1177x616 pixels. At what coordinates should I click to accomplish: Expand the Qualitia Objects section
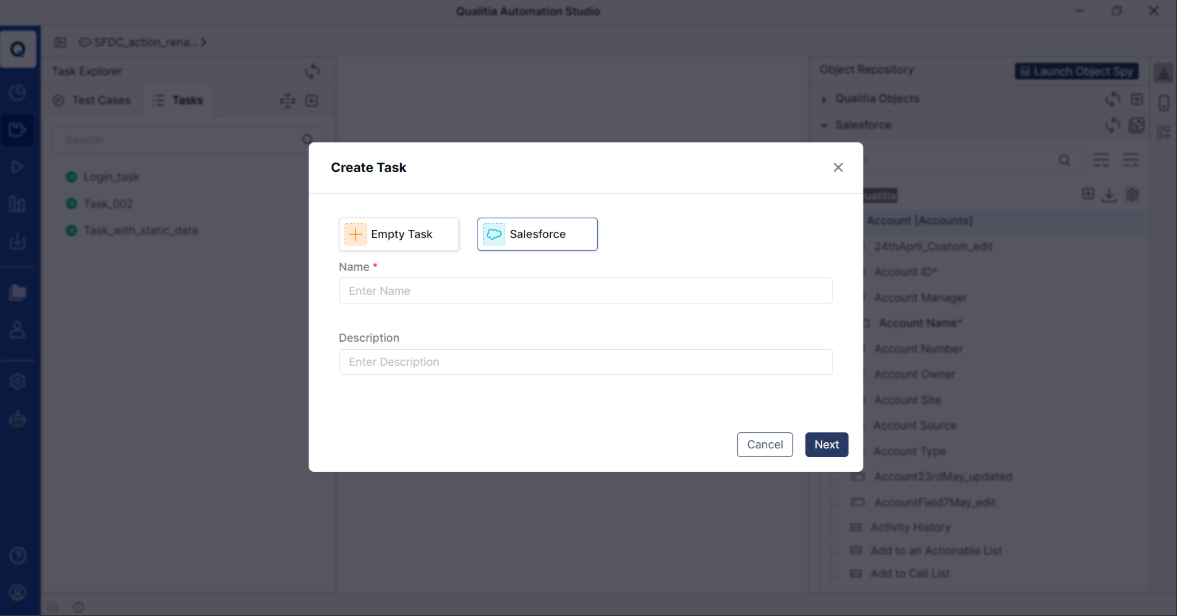click(x=824, y=99)
